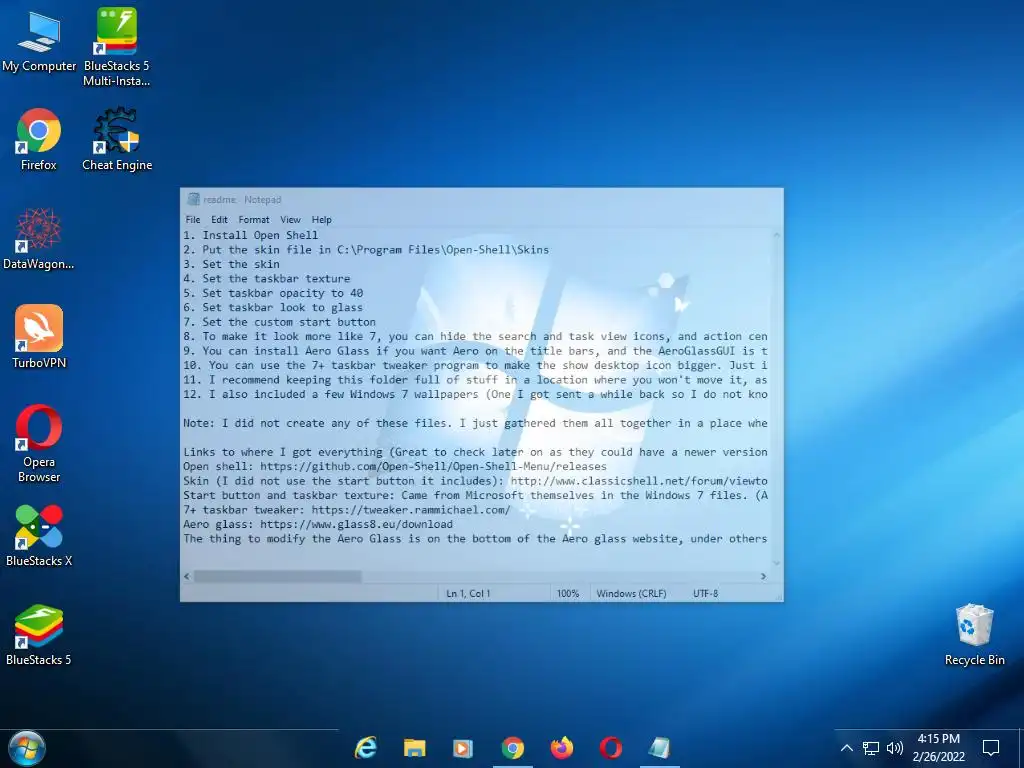This screenshot has height=768, width=1024.
Task: Open Opera from the taskbar
Action: coord(611,748)
